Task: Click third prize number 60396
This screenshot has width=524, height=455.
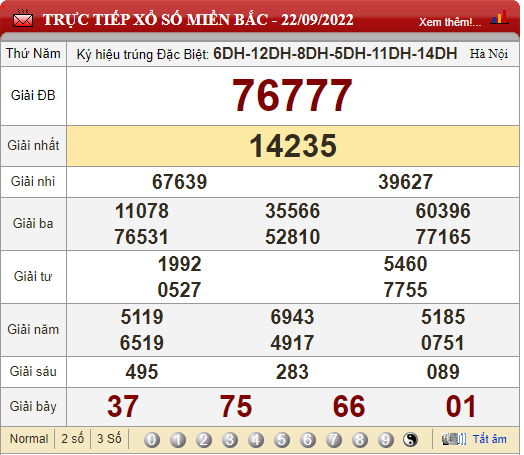Action: 443,211
